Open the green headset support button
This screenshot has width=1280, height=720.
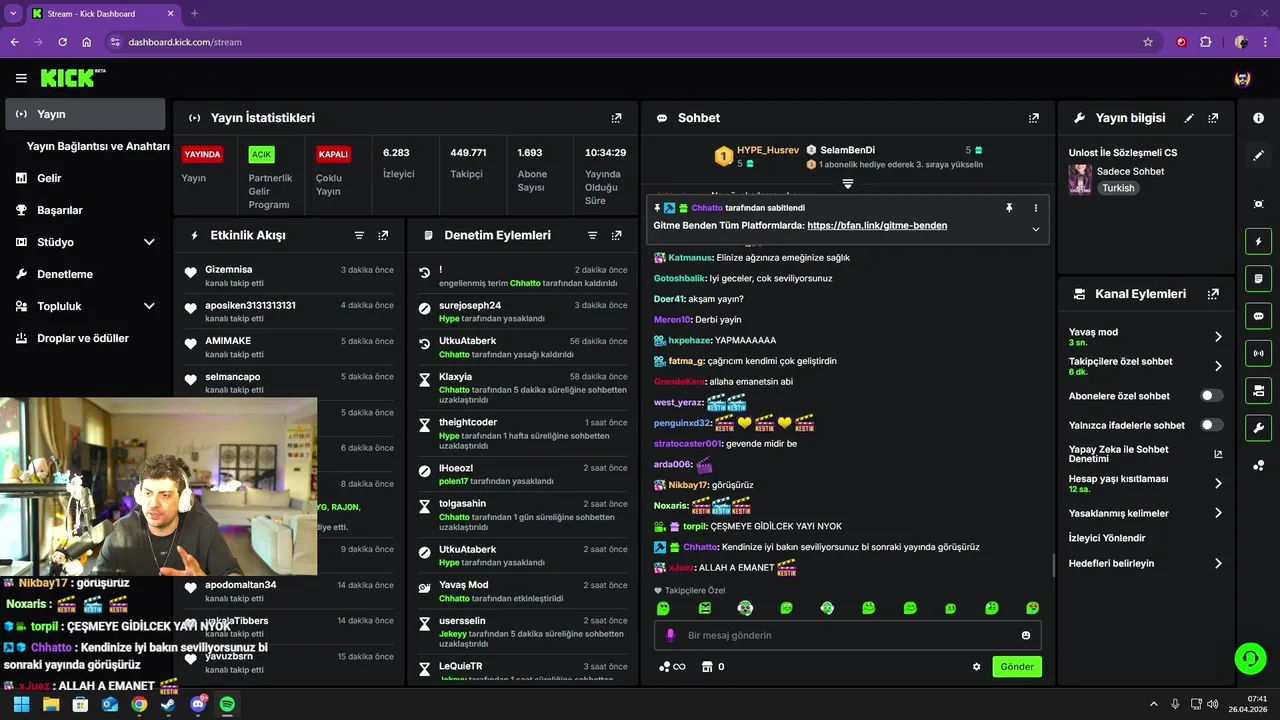(1250, 658)
